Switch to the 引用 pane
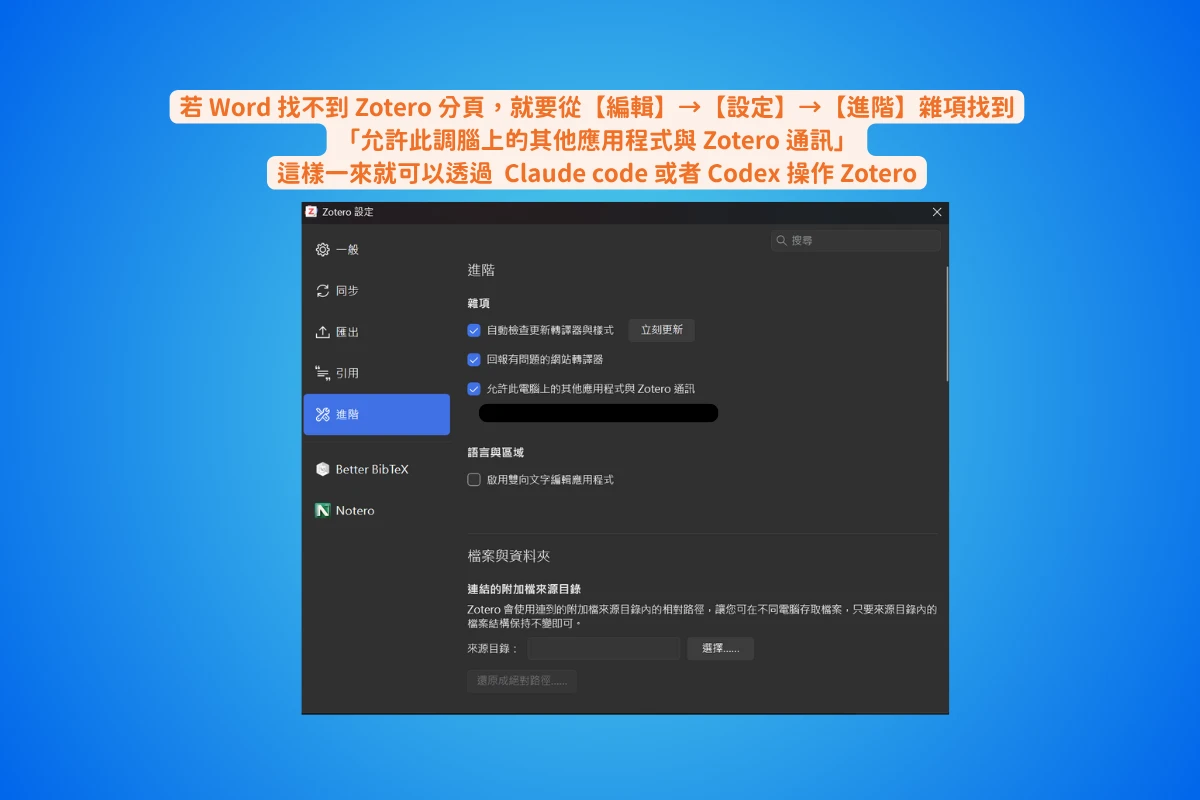Image resolution: width=1200 pixels, height=800 pixels. coord(377,373)
